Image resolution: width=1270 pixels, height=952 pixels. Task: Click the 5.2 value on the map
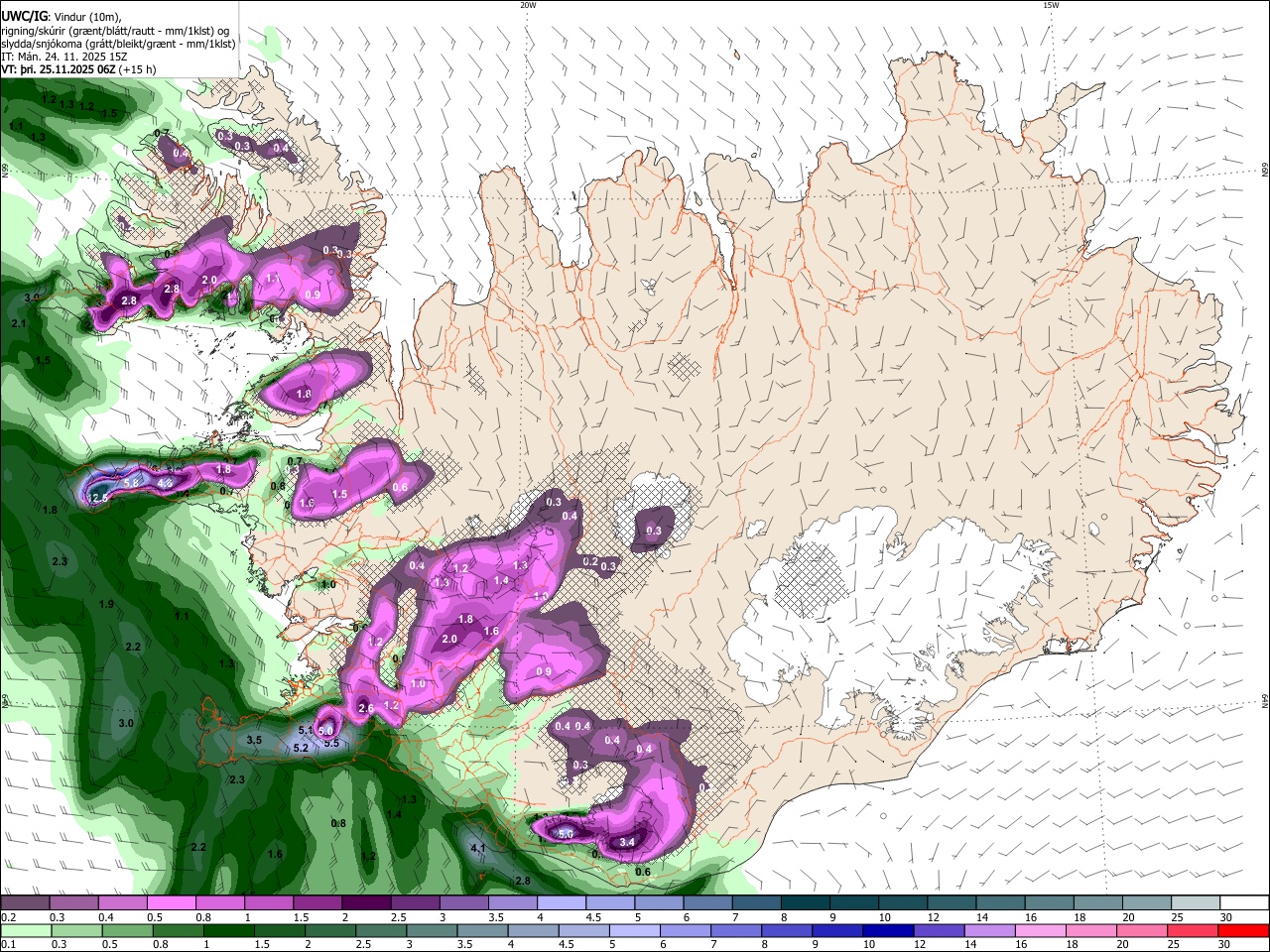pyautogui.click(x=301, y=749)
